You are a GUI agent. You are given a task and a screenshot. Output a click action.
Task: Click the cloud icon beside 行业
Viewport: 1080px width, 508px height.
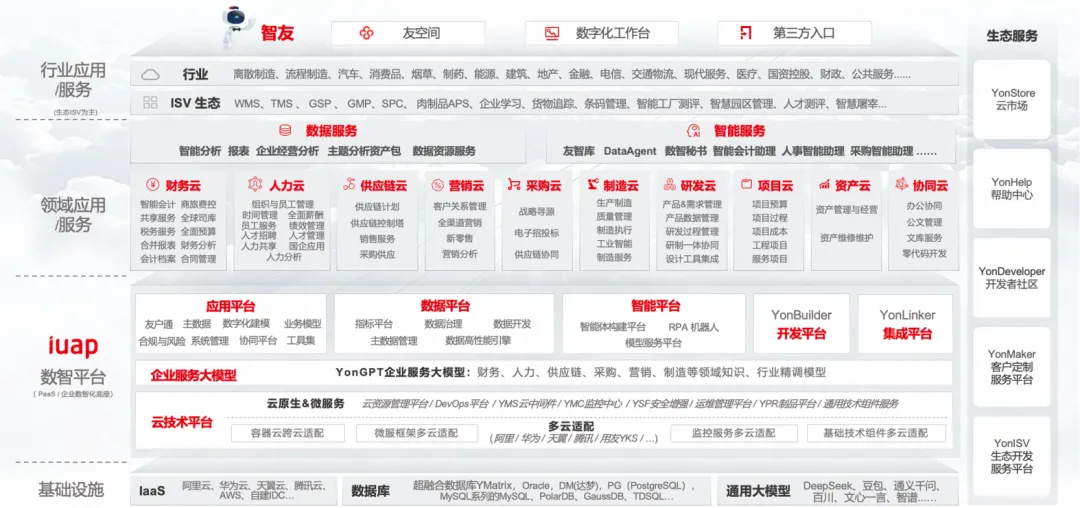pyautogui.click(x=150, y=74)
